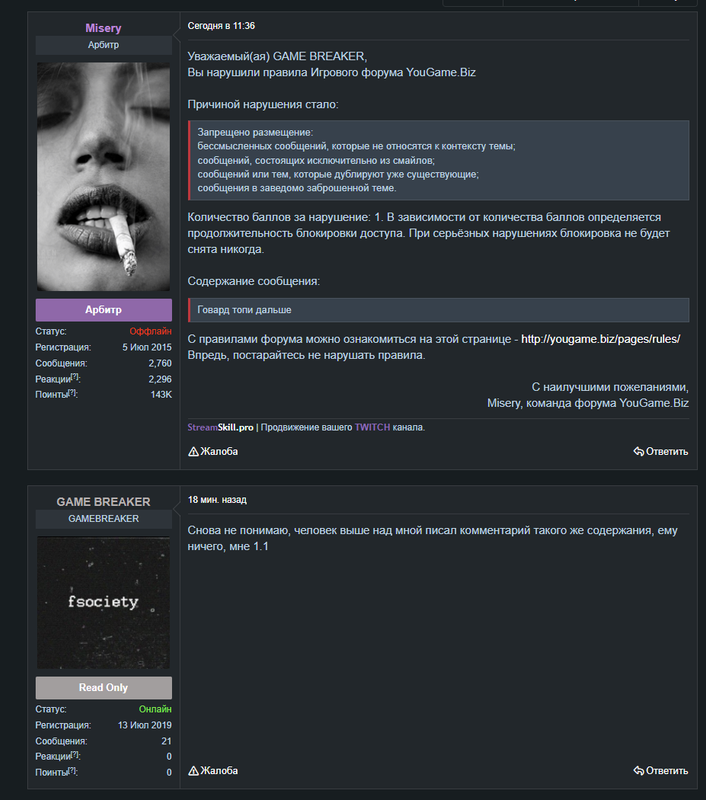Click the [?] beside GAME BREAKER's Поинты
Image resolution: width=706 pixels, height=800 pixels.
(x=72, y=770)
